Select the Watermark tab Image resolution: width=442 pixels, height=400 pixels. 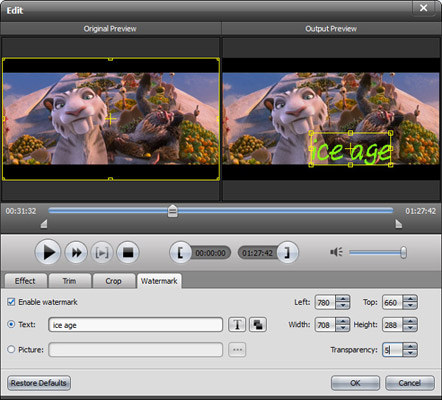coord(159,281)
